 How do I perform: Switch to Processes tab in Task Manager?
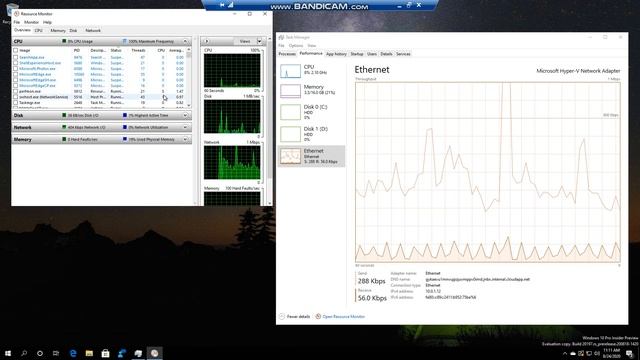(287, 54)
